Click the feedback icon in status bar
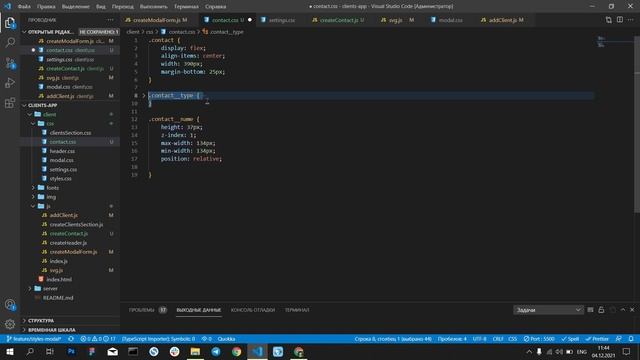This screenshot has height=360, width=640. pos(619,339)
